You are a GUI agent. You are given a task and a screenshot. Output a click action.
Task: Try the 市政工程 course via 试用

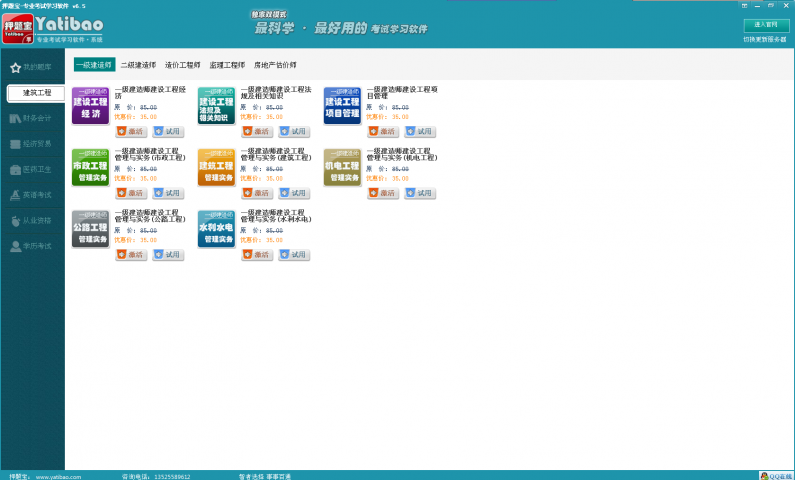[168, 193]
